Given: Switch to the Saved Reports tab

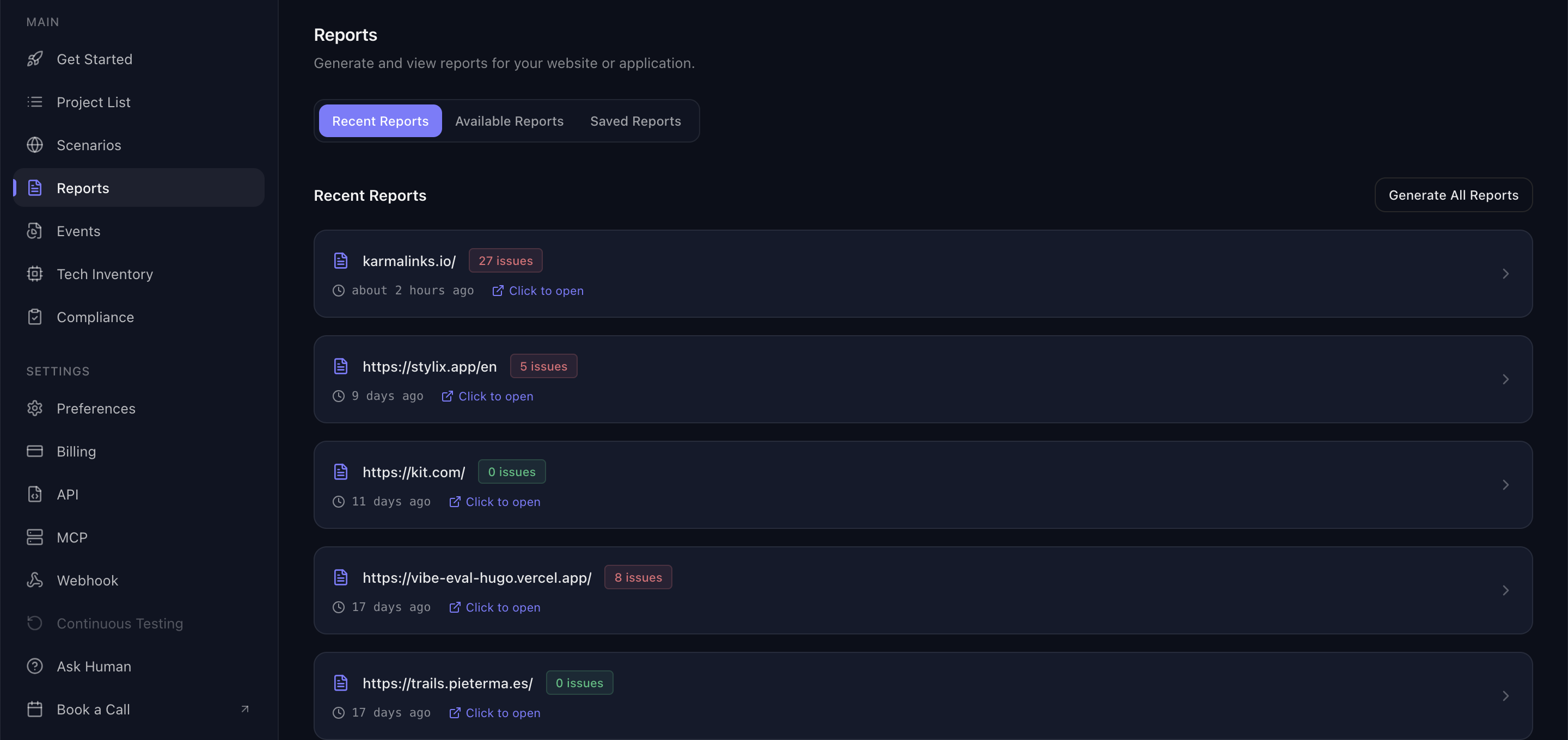Looking at the screenshot, I should tap(635, 121).
